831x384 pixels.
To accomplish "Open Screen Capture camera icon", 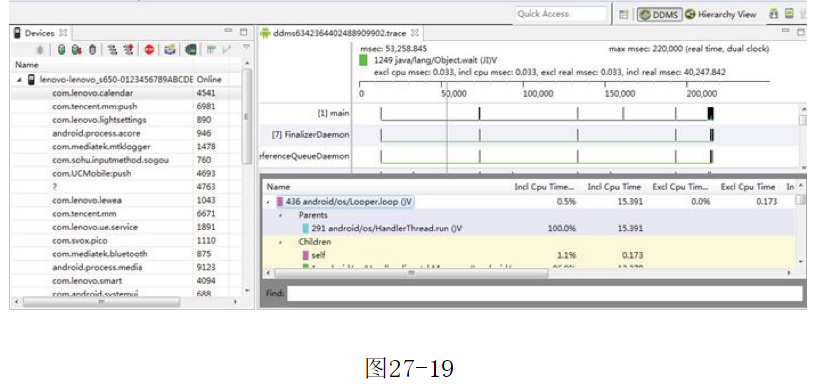I will tap(170, 50).
